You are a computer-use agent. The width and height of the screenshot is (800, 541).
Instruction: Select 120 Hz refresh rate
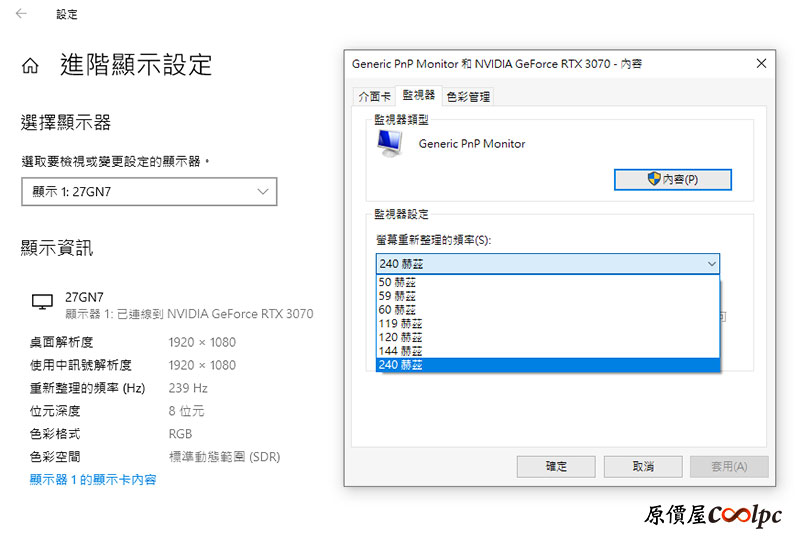[x=547, y=337]
